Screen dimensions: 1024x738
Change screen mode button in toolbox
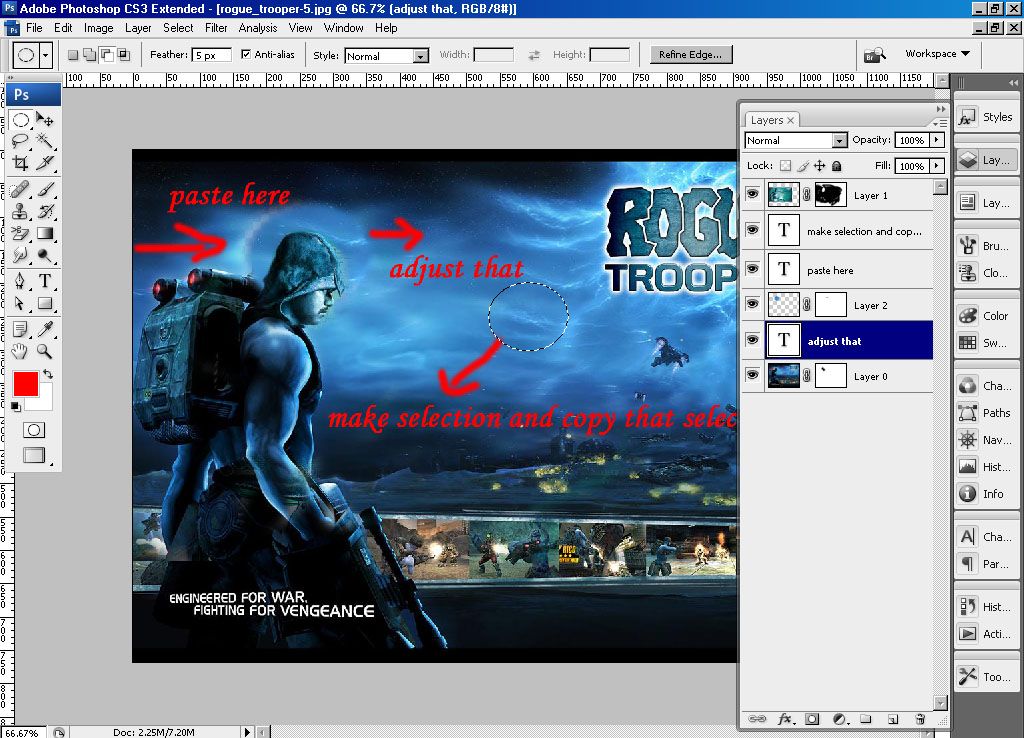click(x=34, y=455)
